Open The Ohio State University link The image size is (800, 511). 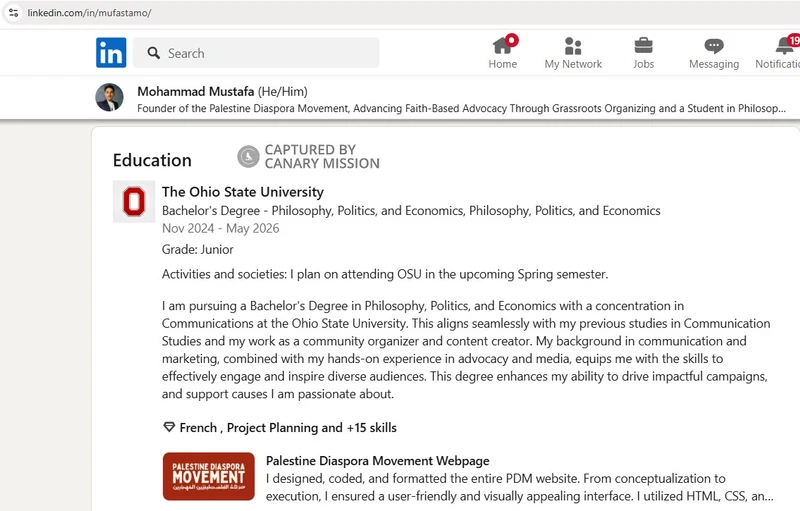[243, 192]
